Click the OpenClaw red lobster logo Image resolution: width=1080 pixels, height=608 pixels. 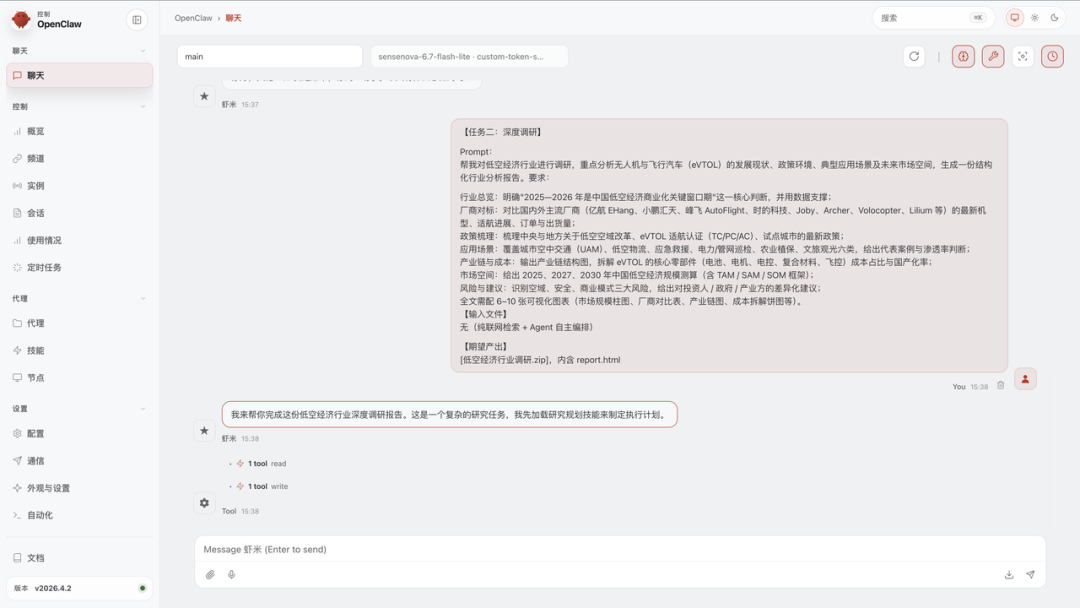pos(21,19)
